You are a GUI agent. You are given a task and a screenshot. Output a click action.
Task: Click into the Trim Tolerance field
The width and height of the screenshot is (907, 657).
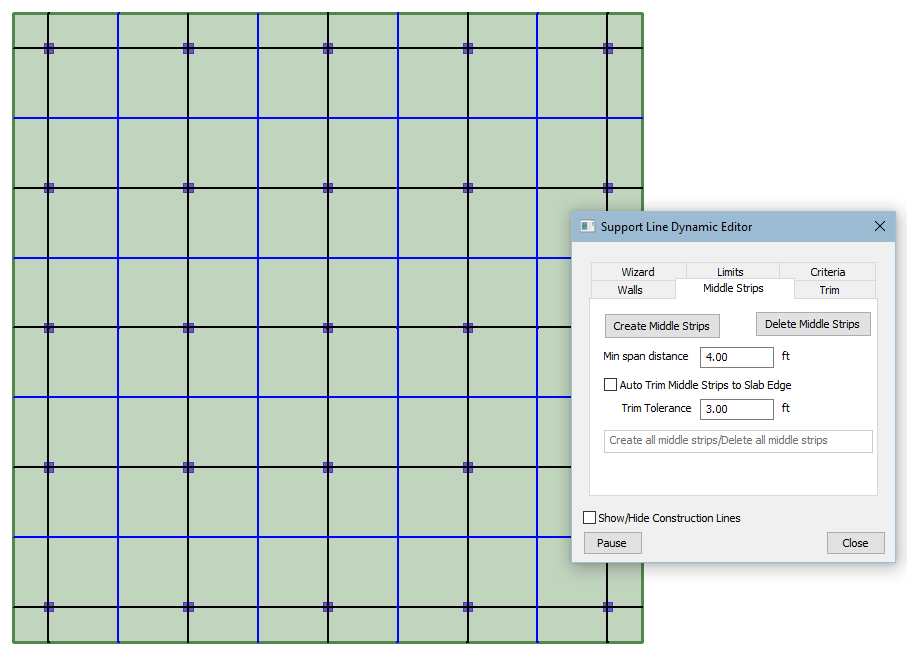(x=737, y=409)
